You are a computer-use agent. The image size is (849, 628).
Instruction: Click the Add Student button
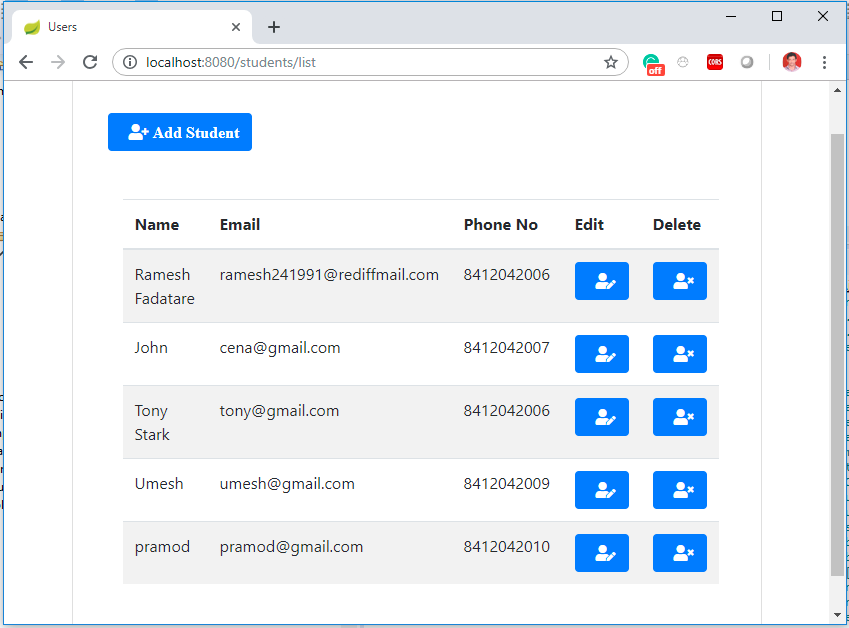(180, 132)
